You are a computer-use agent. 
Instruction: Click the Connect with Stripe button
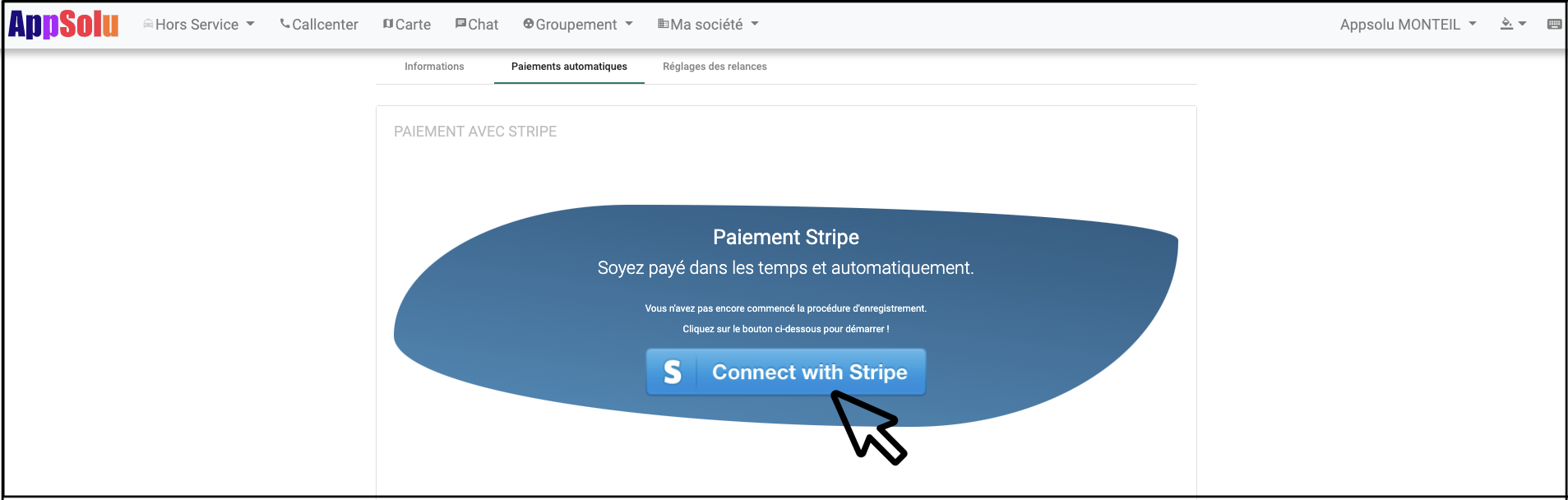click(x=786, y=372)
